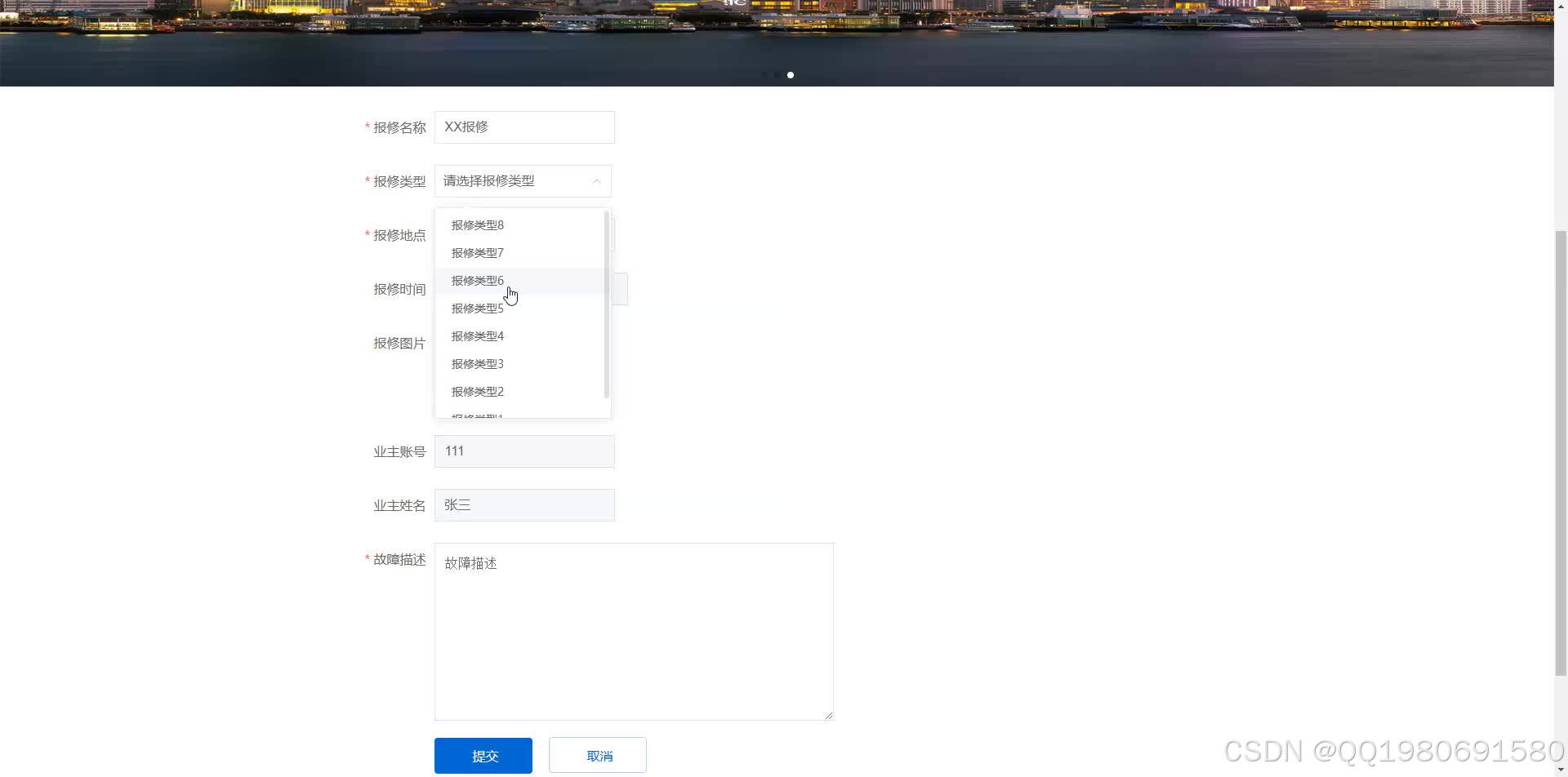
Task: Click the 业主姓名 field showing 张三
Action: [524, 504]
